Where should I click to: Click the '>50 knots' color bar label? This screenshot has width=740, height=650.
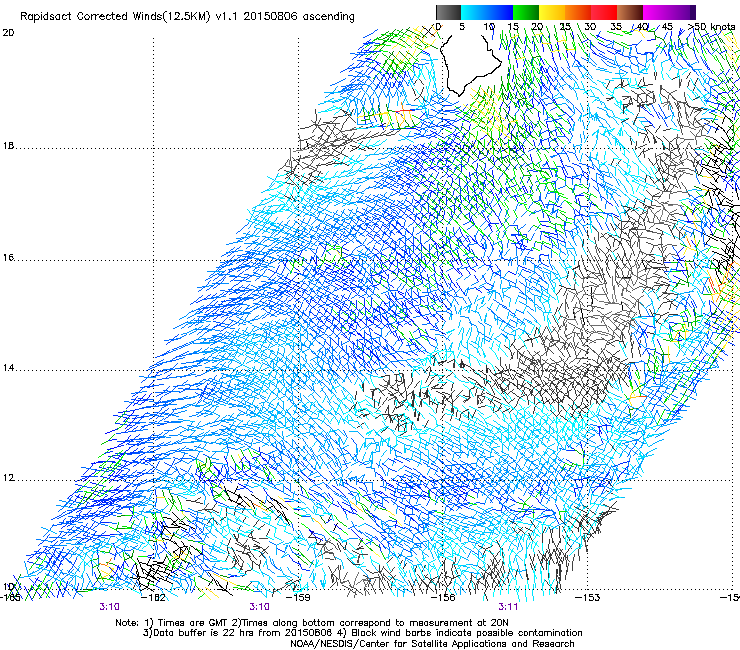coord(712,27)
